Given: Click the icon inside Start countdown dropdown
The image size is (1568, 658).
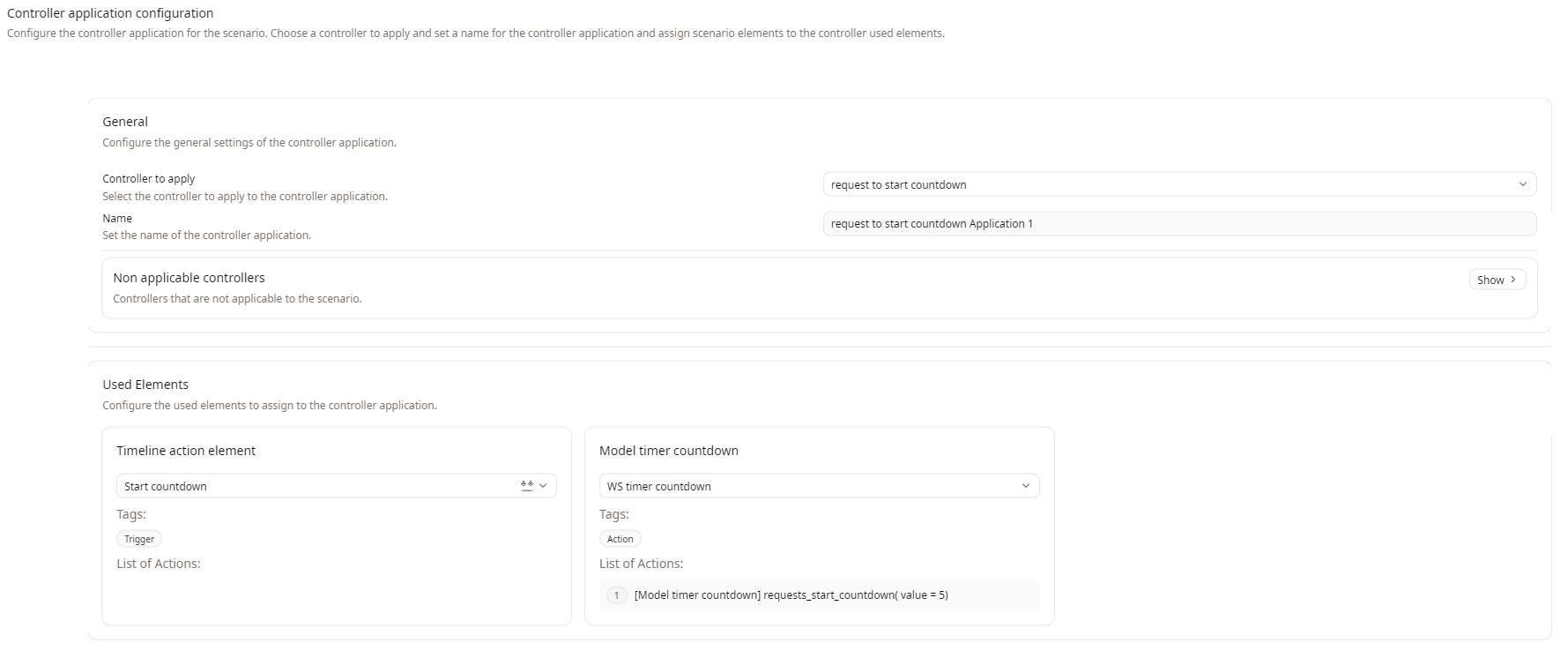Looking at the screenshot, I should click(527, 486).
